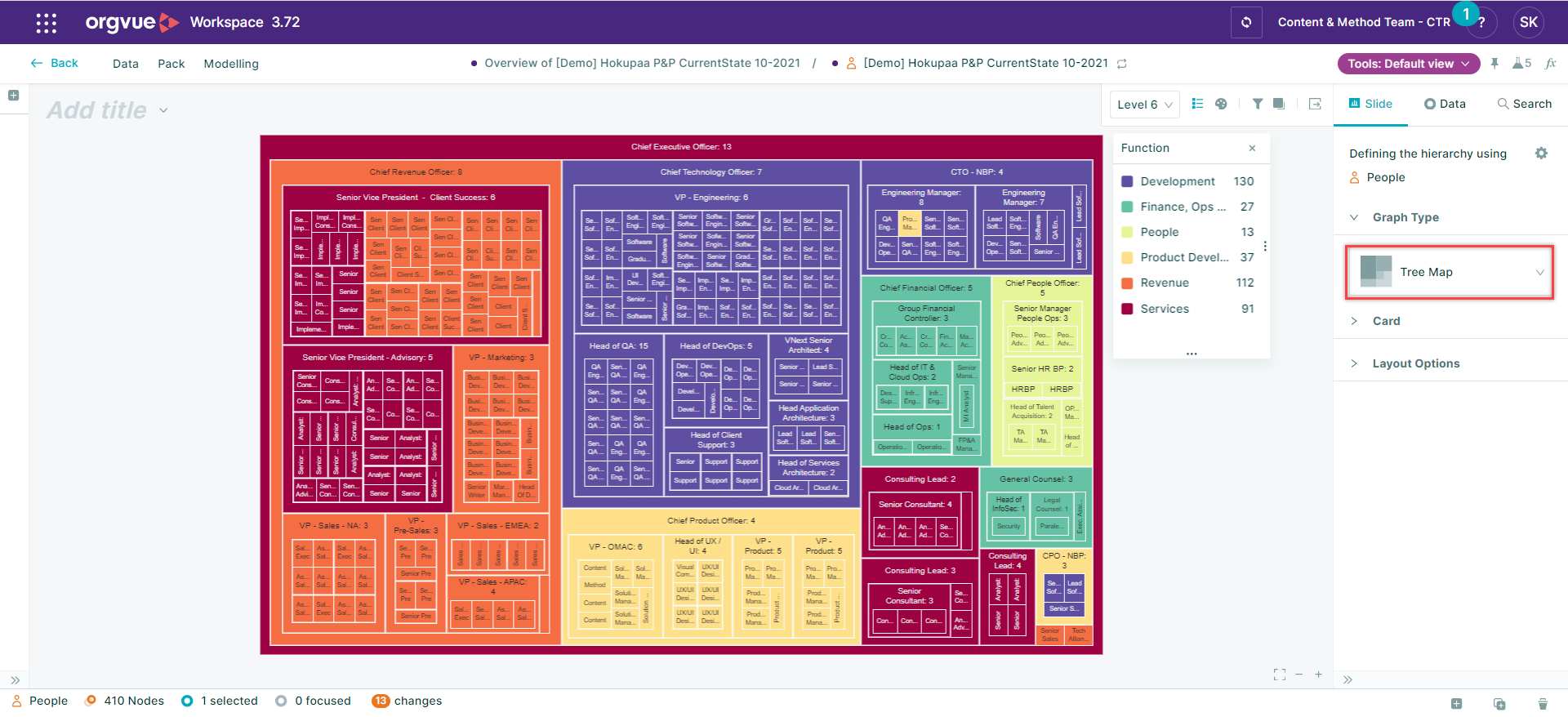Select Chief Technology Officer: 7 box

(710, 171)
